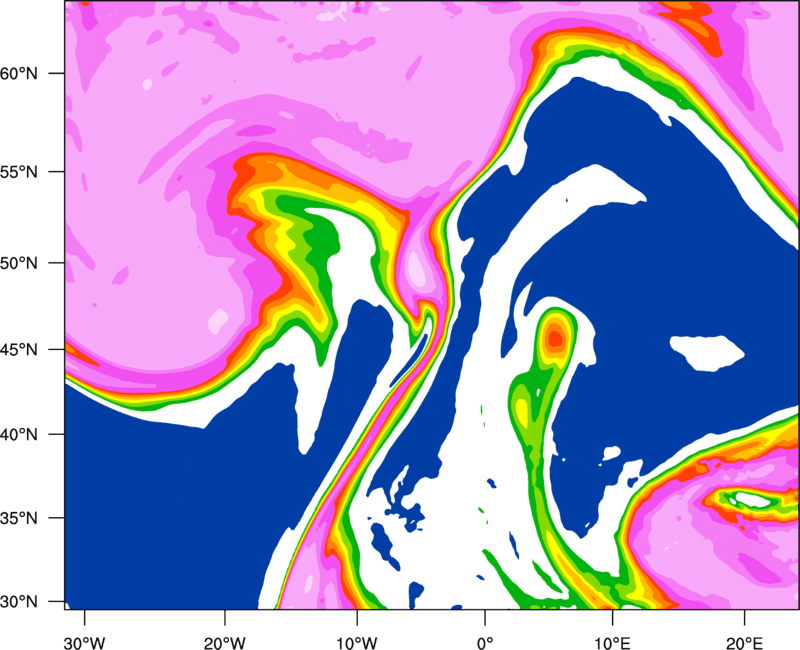Screen dimensions: 800x650
Task: Click the 10°E longitude label
Action: (x=612, y=643)
